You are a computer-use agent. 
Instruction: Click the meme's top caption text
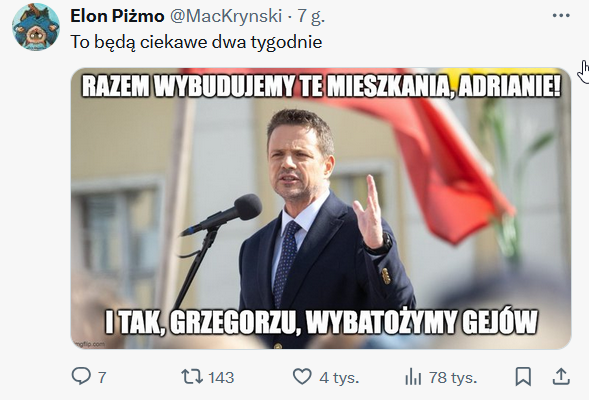321,86
